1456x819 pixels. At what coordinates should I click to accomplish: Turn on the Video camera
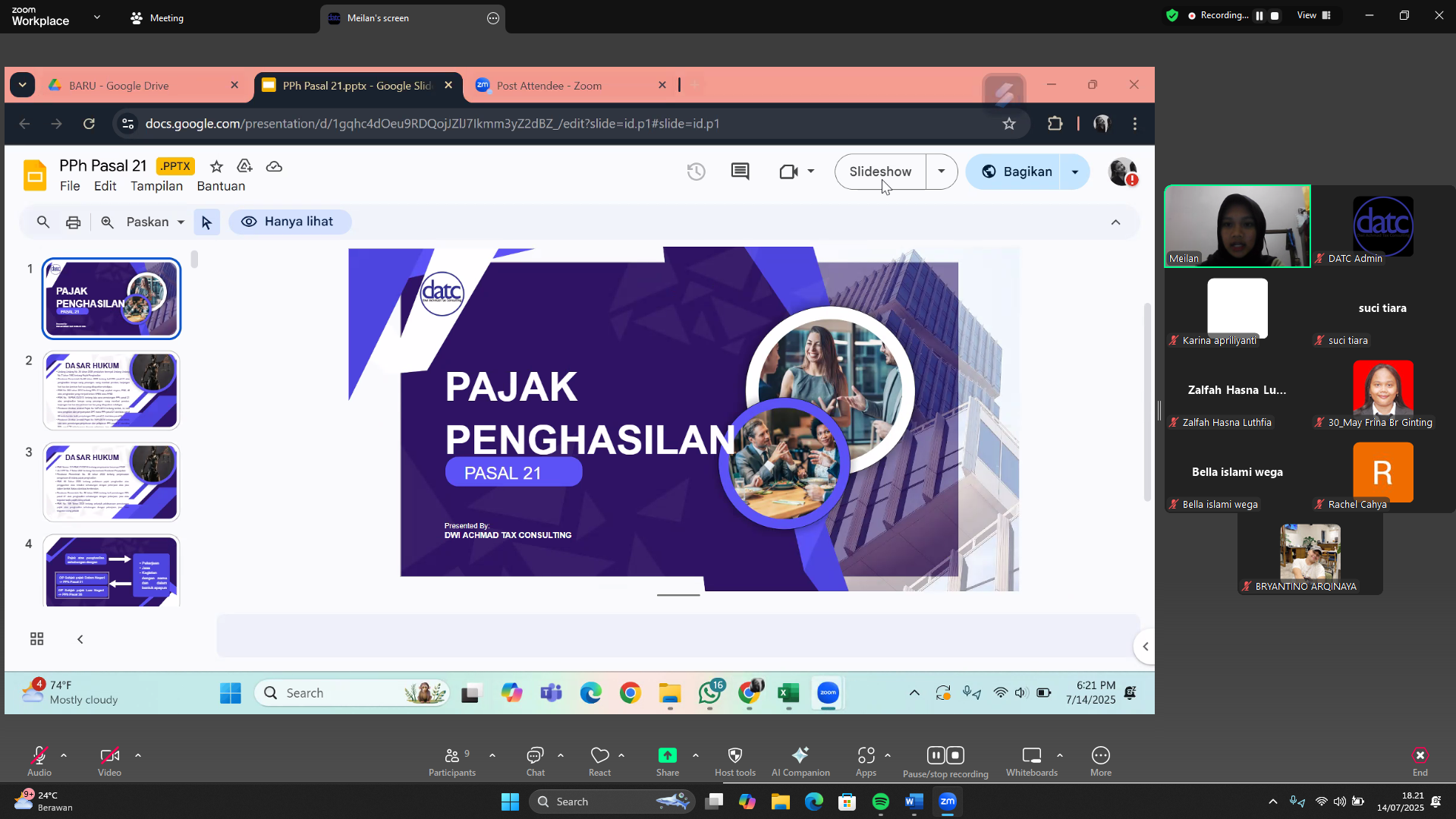point(109,761)
